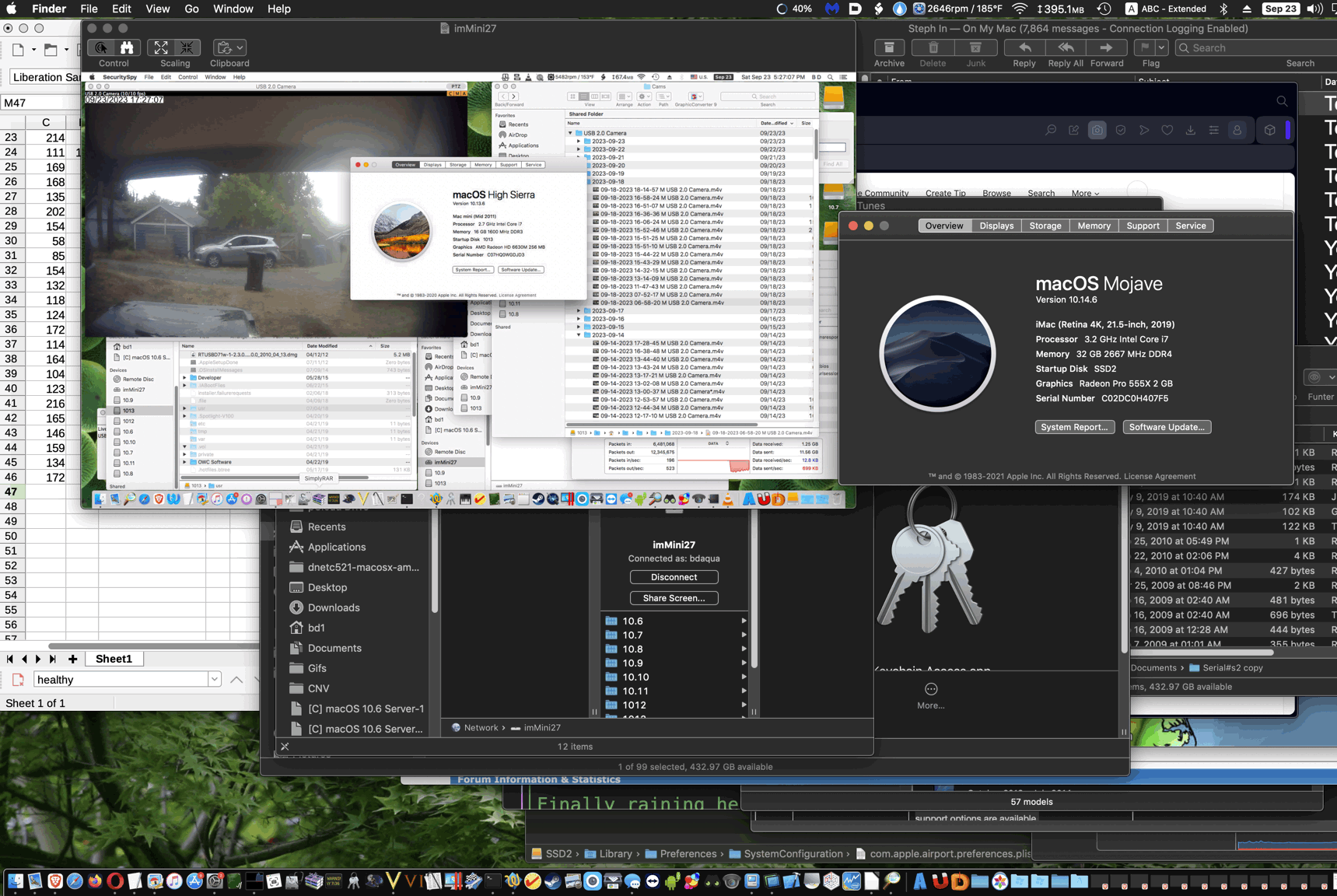Click the download icon in dark toolbar
This screenshot has height=896, width=1337.
click(x=1190, y=131)
